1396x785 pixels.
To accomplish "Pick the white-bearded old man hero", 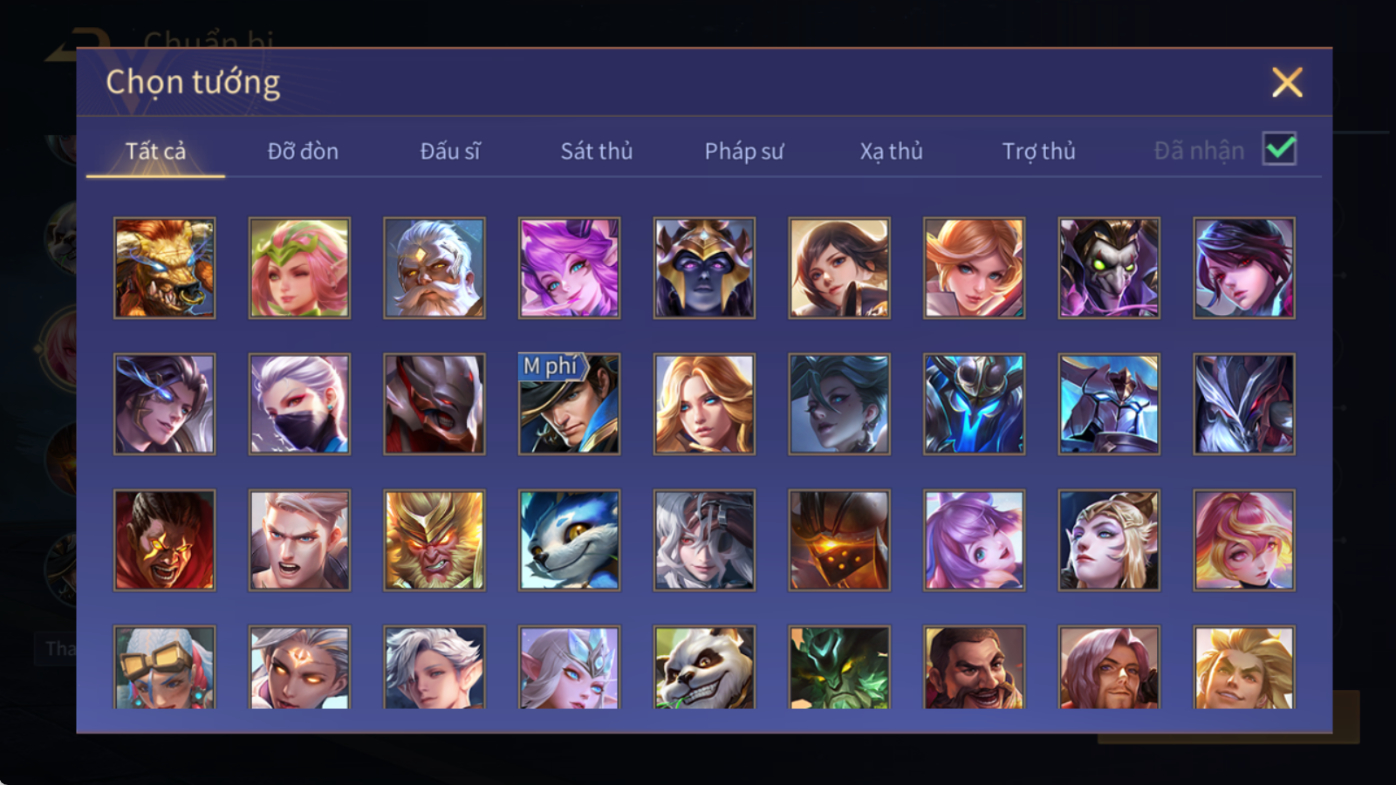I will click(x=434, y=268).
